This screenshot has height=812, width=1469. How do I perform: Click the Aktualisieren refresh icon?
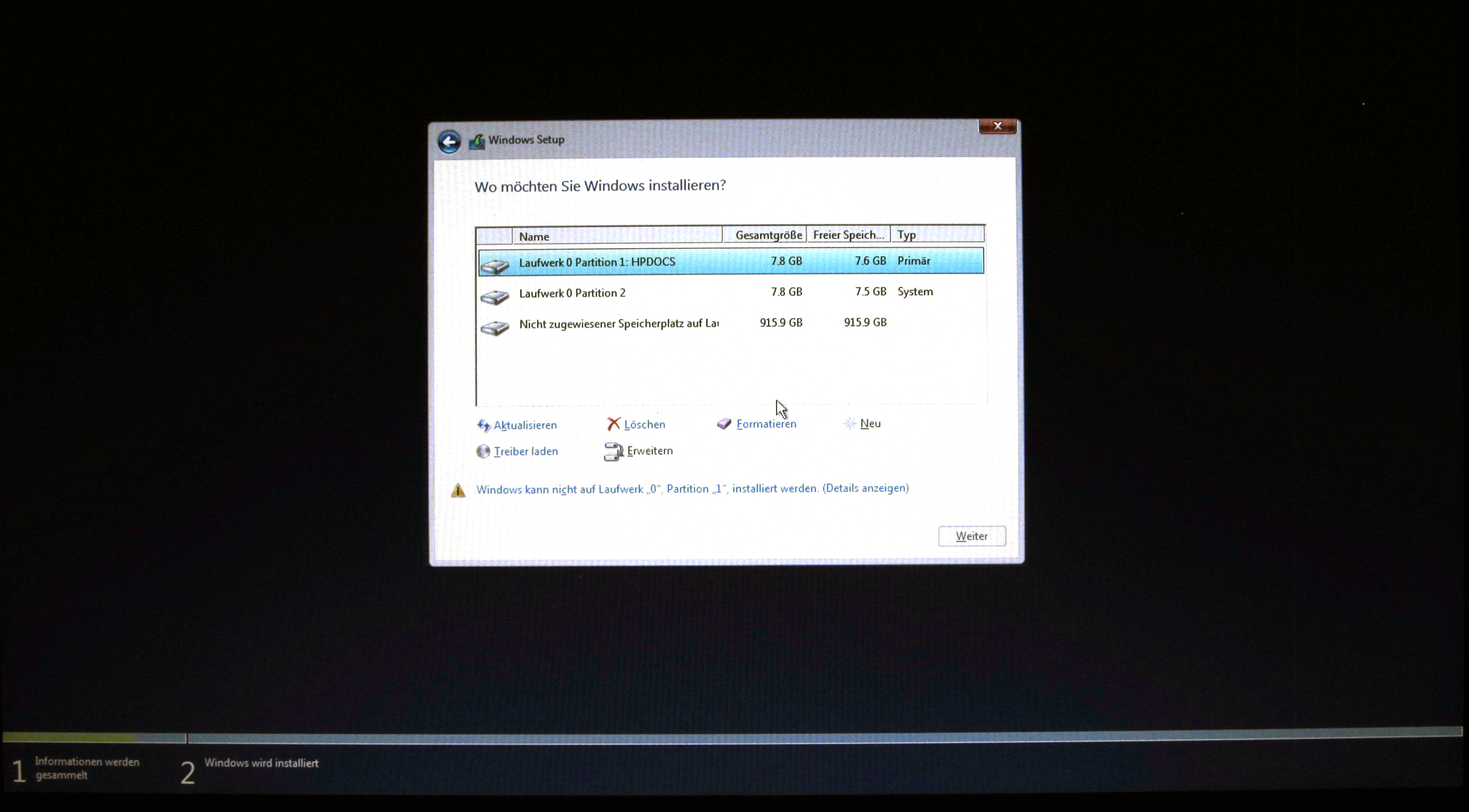point(483,425)
